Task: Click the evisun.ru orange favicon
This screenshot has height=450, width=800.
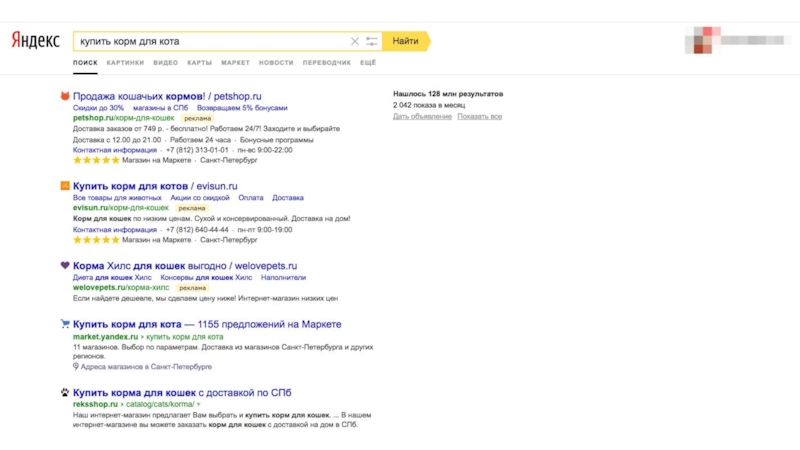Action: tap(65, 186)
